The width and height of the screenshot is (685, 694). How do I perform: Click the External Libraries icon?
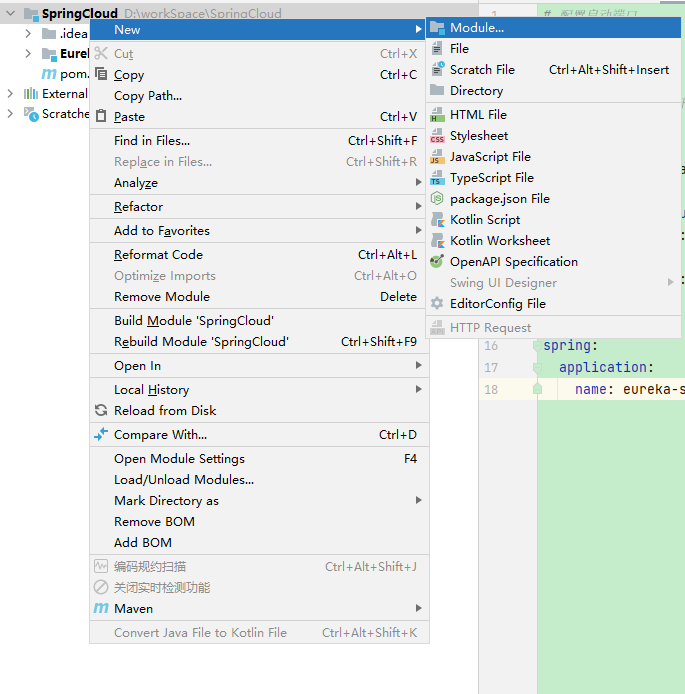[31, 93]
